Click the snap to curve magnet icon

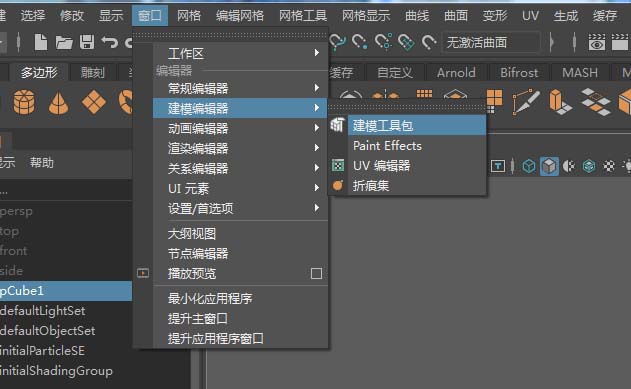tap(337, 42)
